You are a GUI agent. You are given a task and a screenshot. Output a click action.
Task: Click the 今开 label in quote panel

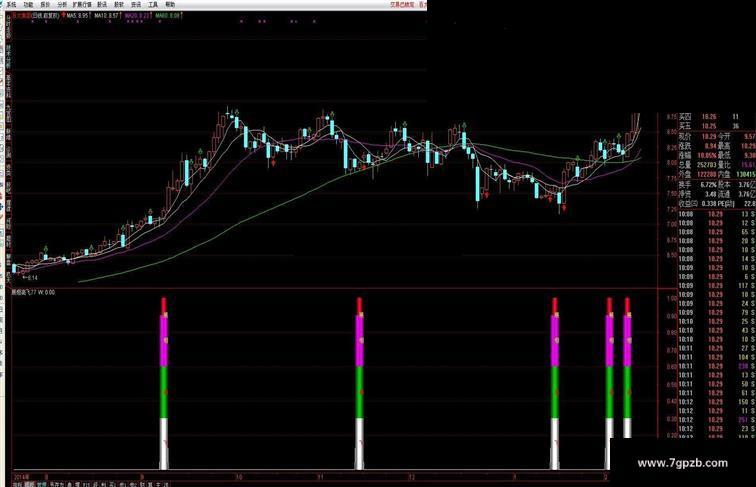coord(725,136)
